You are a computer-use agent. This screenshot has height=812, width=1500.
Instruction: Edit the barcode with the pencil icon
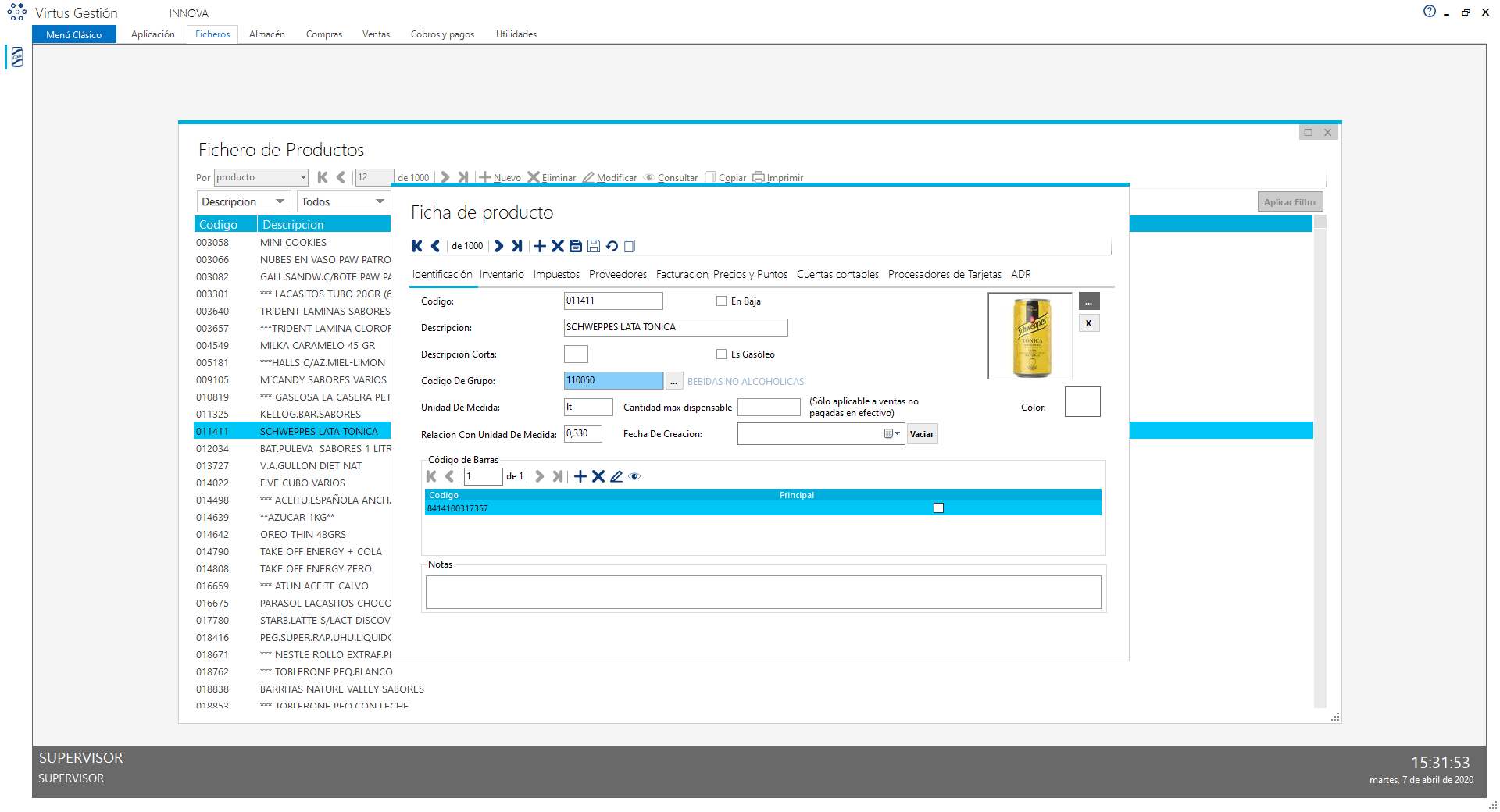click(x=616, y=476)
